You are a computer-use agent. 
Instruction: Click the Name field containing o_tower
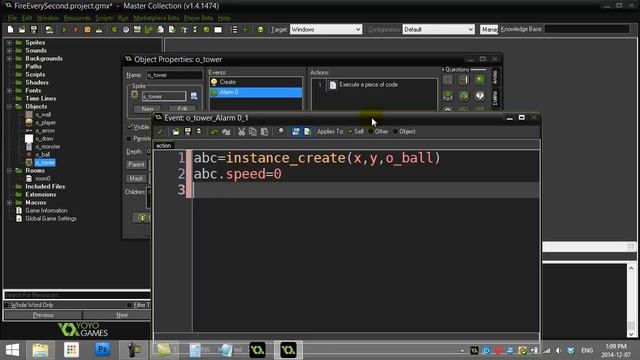[174, 75]
